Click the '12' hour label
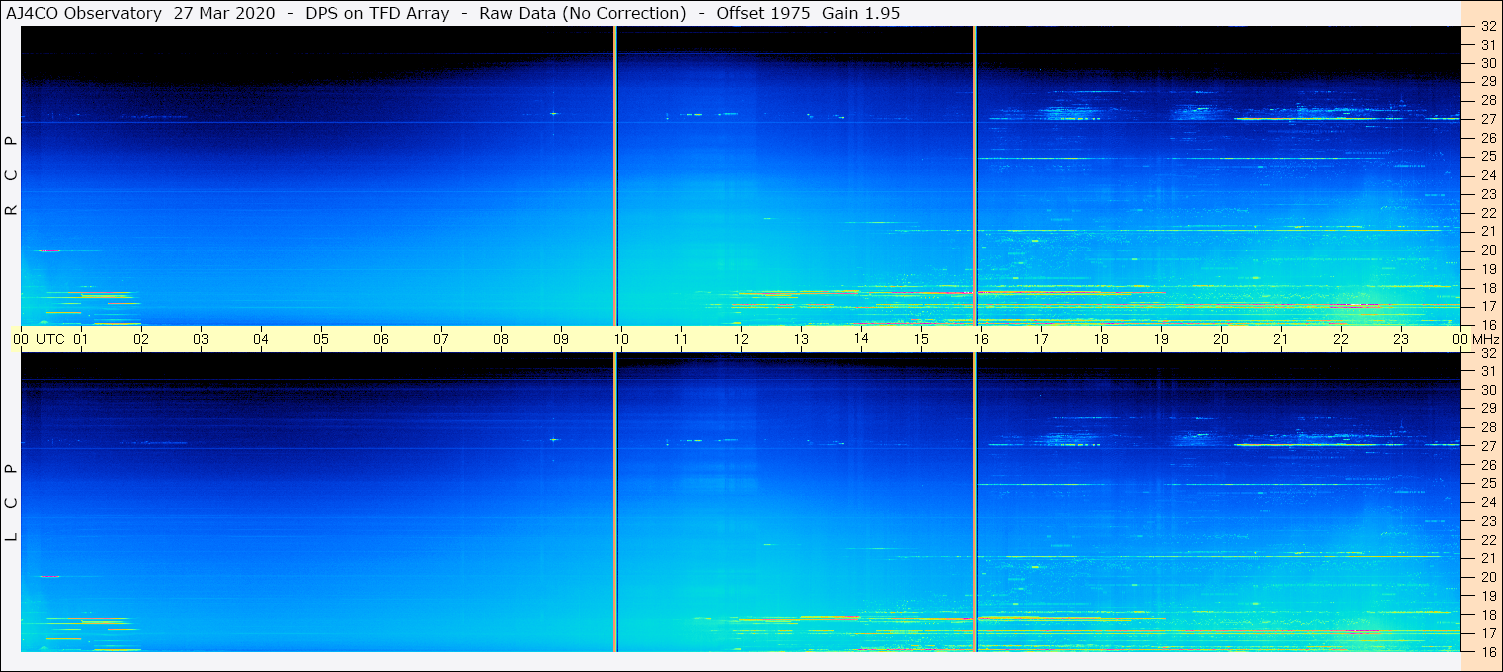Image resolution: width=1503 pixels, height=672 pixels. [x=741, y=339]
